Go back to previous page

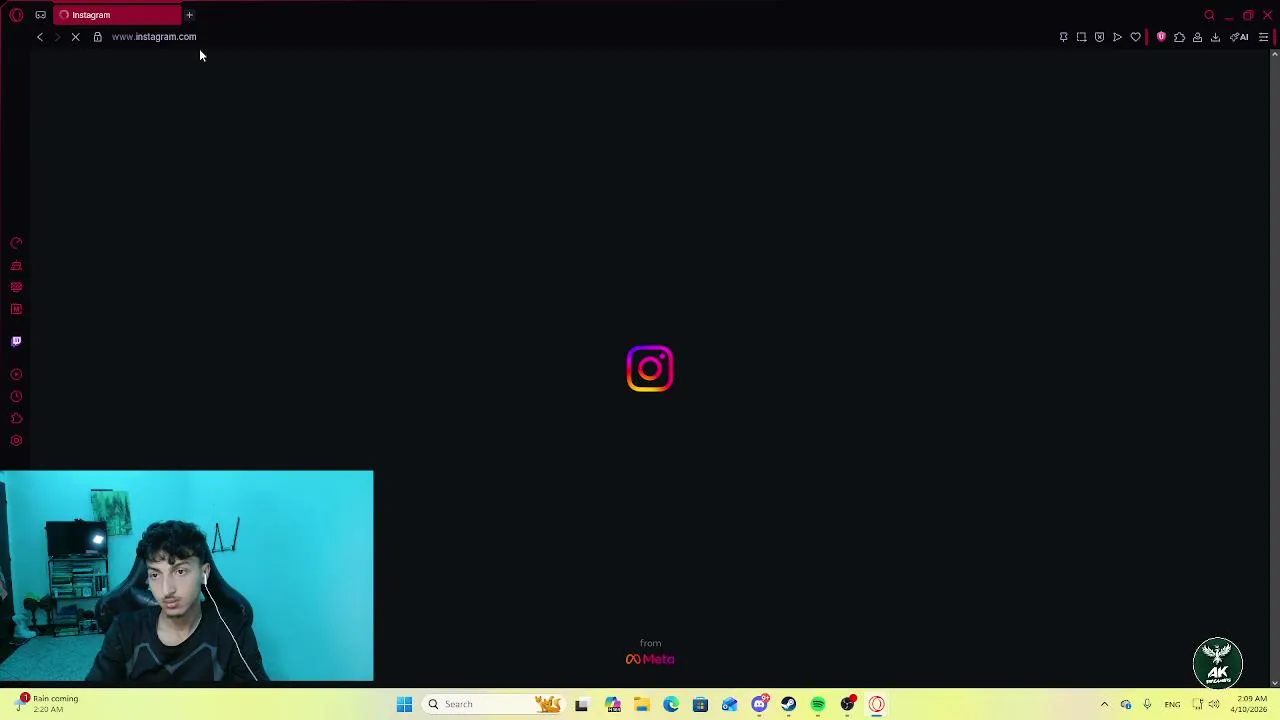[40, 37]
